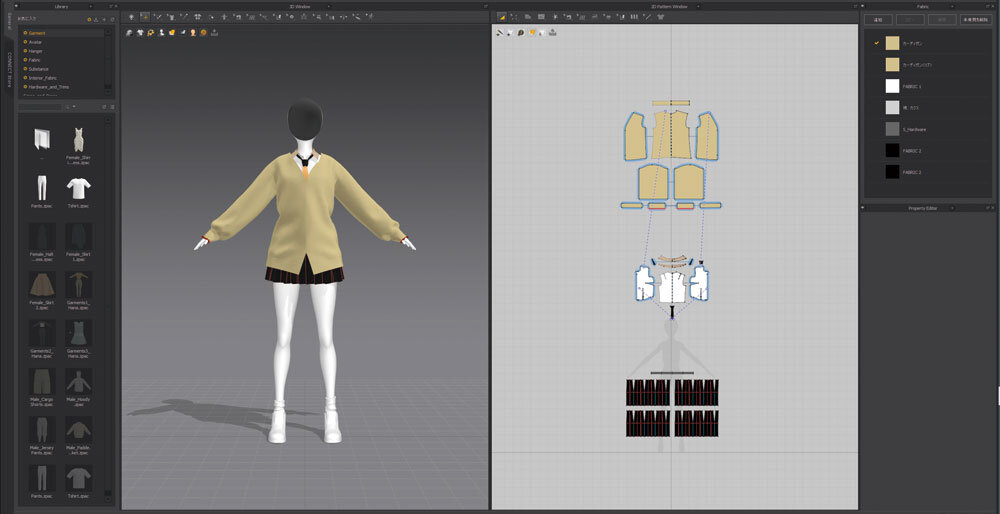This screenshot has height=514, width=1000.
Task: Select the highlighted edit pattern tool in 2D toolbar
Action: 502,18
